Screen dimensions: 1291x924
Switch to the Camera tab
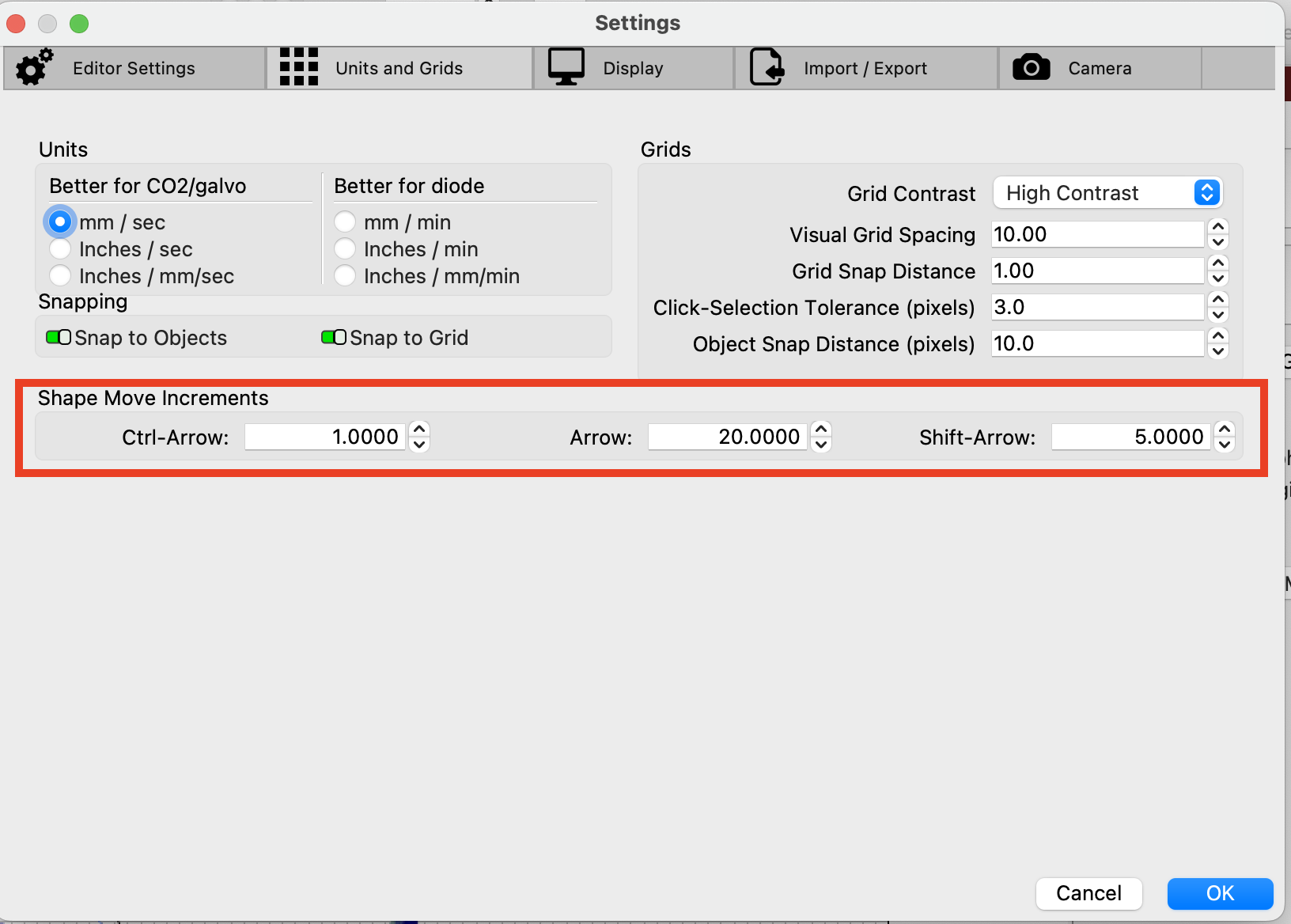pos(1100,68)
